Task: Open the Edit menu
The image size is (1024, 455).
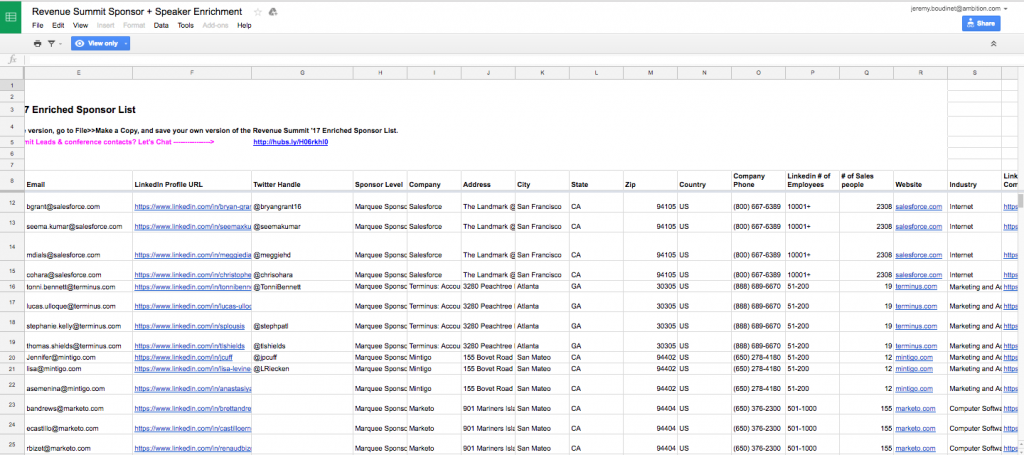Action: point(58,25)
